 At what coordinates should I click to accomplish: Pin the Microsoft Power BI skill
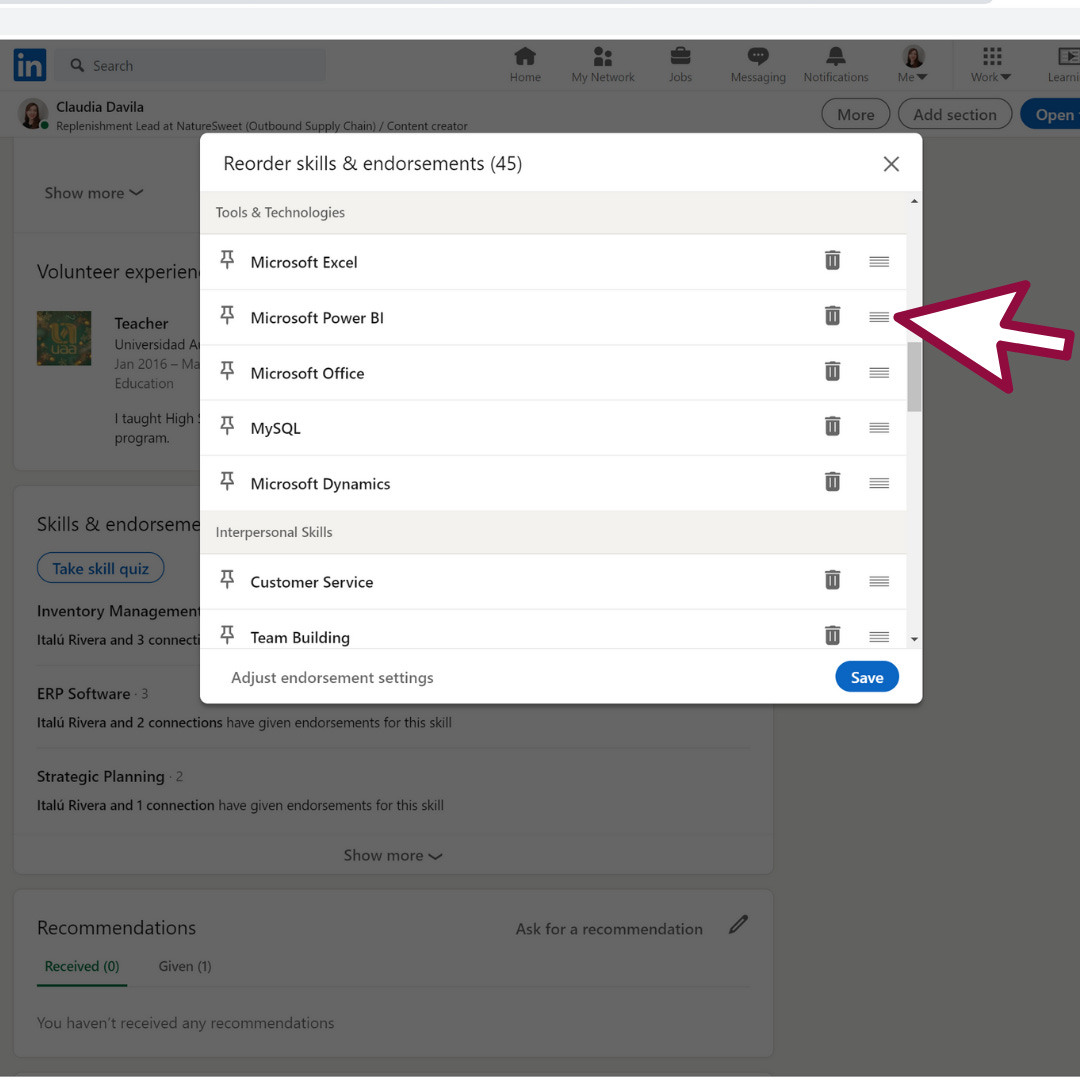227,315
